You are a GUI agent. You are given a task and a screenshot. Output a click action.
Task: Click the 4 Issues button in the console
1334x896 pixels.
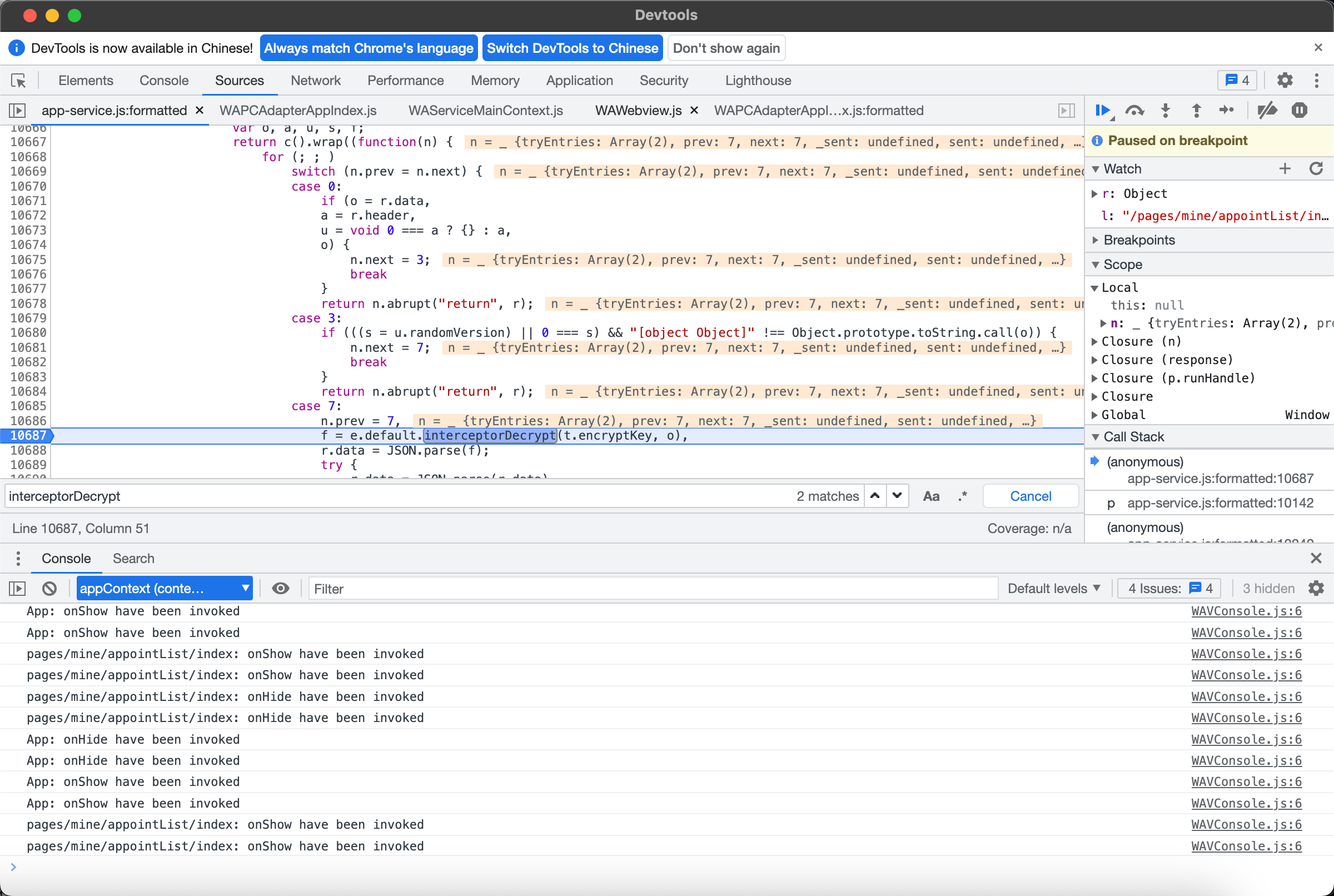(x=1169, y=588)
